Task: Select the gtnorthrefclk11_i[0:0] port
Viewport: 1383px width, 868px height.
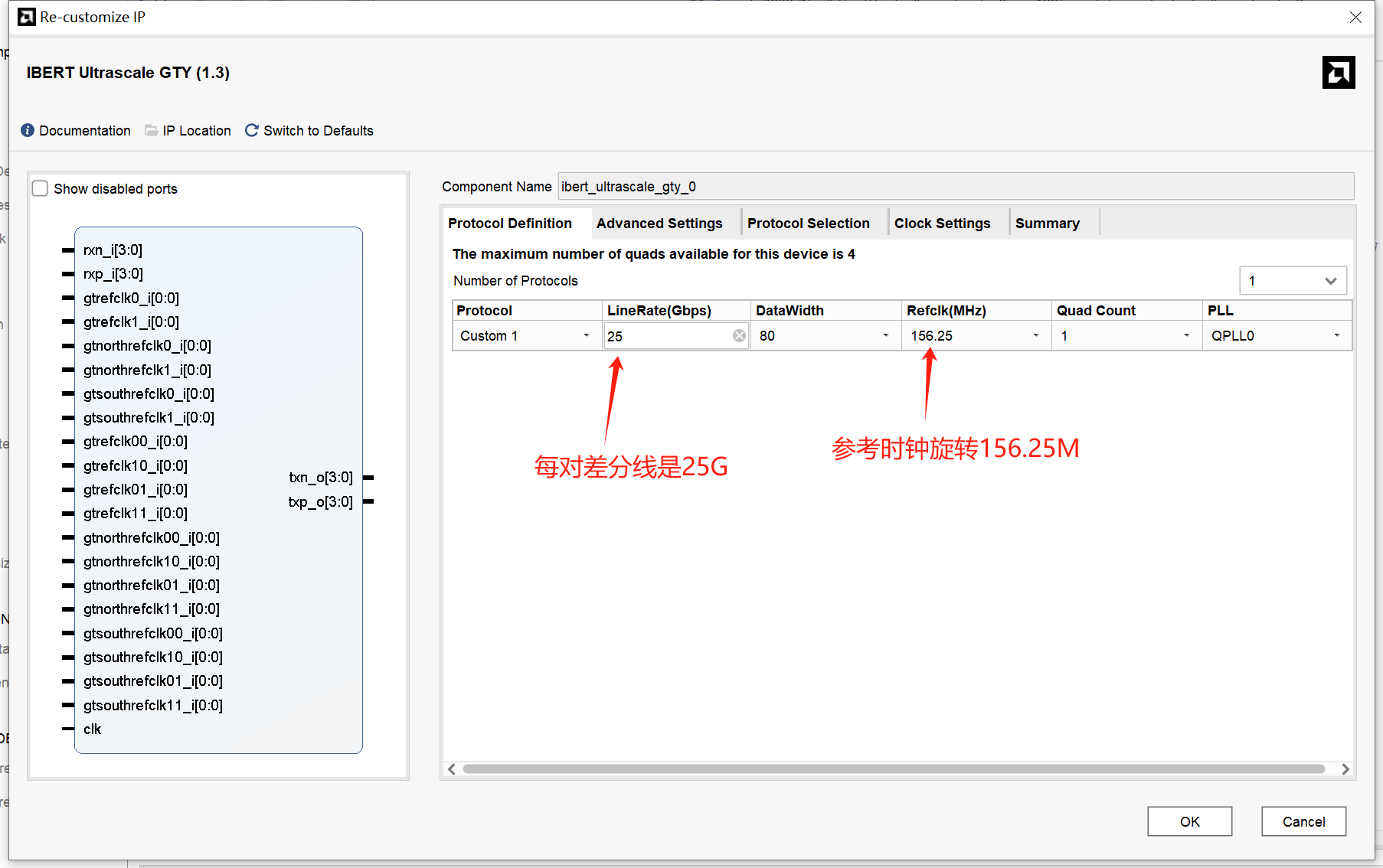Action: point(152,609)
